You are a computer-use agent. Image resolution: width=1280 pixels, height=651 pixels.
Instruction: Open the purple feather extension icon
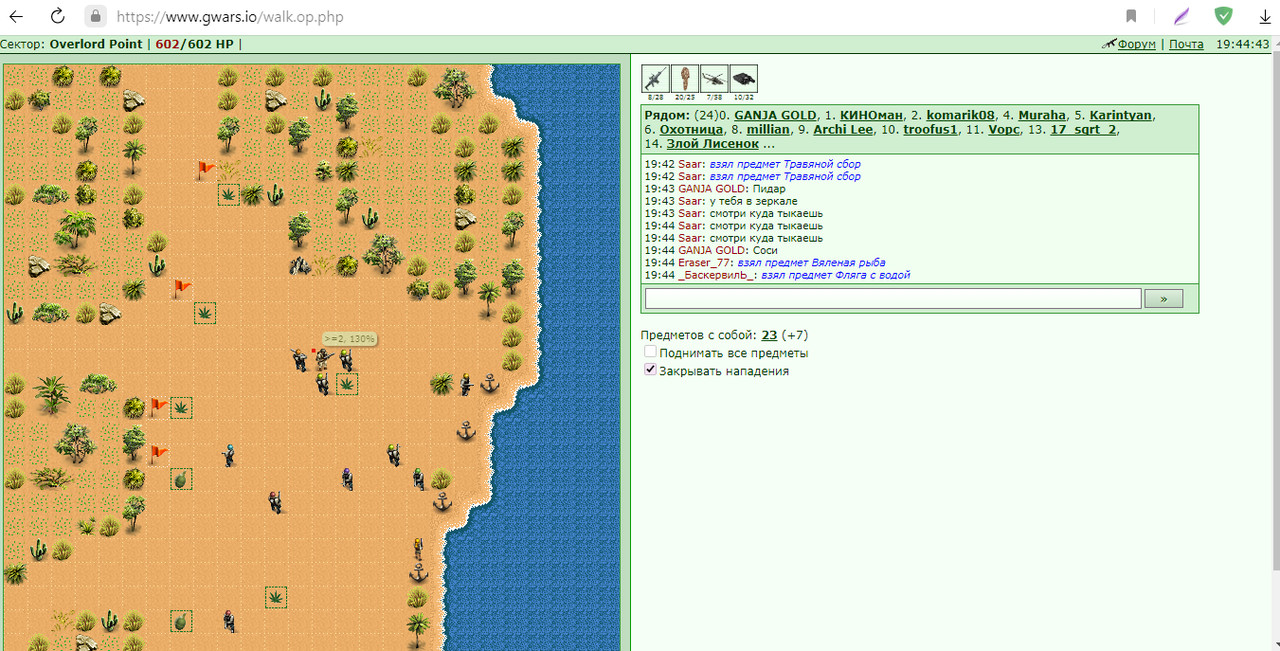1183,16
